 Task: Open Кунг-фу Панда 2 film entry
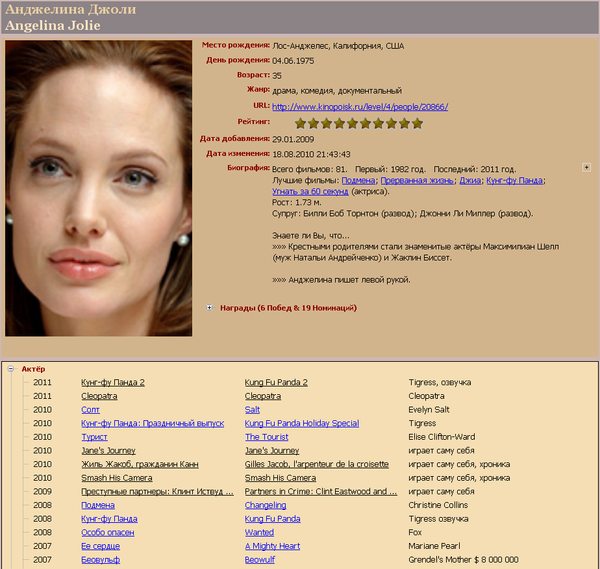pyautogui.click(x=113, y=382)
